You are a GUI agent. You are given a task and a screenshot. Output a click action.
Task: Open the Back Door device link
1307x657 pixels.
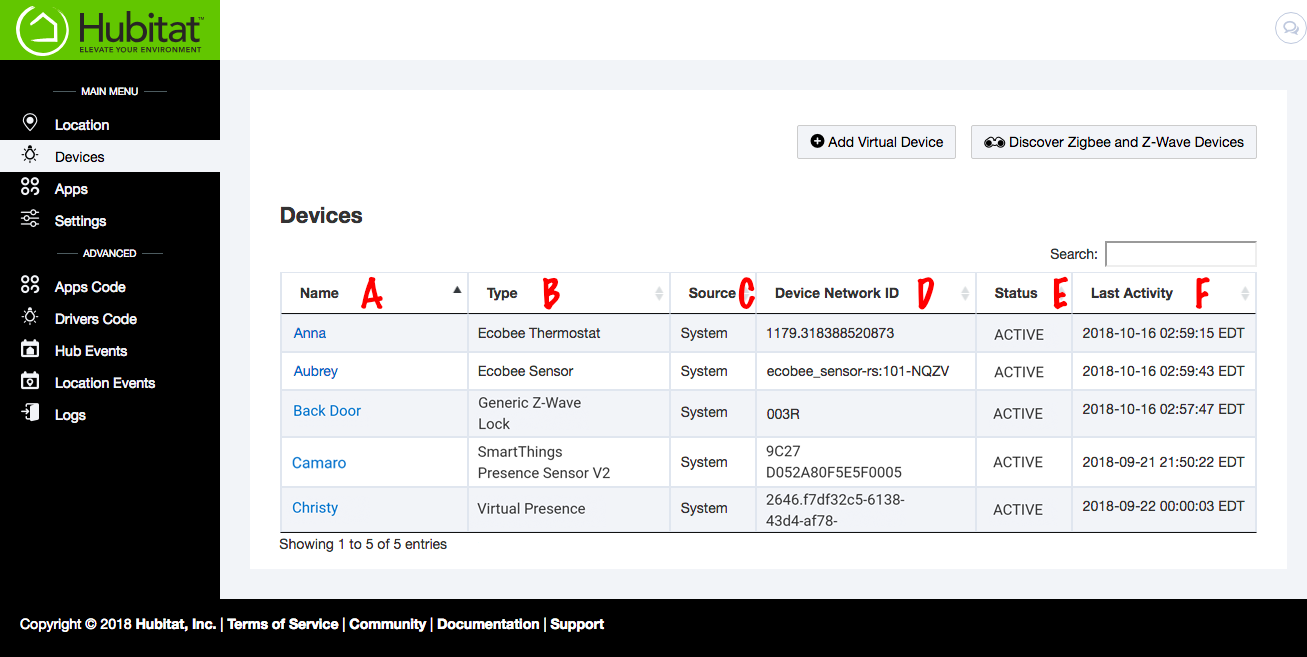(x=327, y=411)
